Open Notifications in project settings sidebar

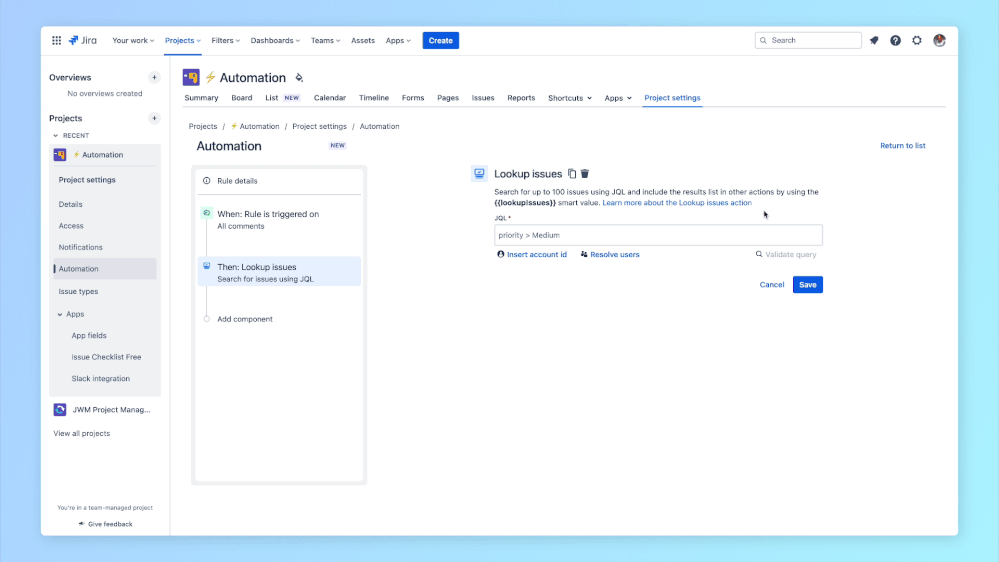[80, 247]
